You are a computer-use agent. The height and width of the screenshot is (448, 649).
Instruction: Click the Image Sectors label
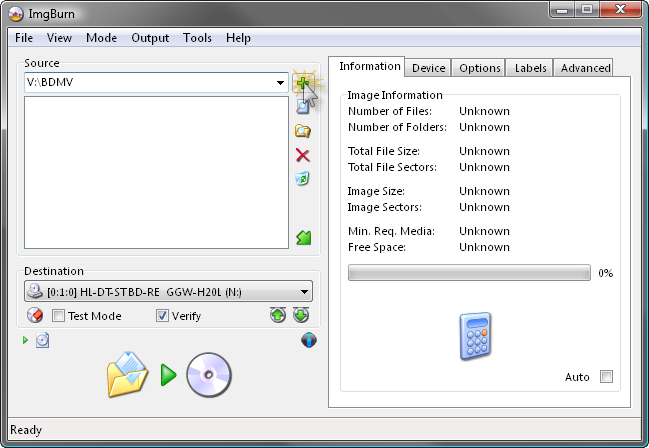tap(385, 207)
